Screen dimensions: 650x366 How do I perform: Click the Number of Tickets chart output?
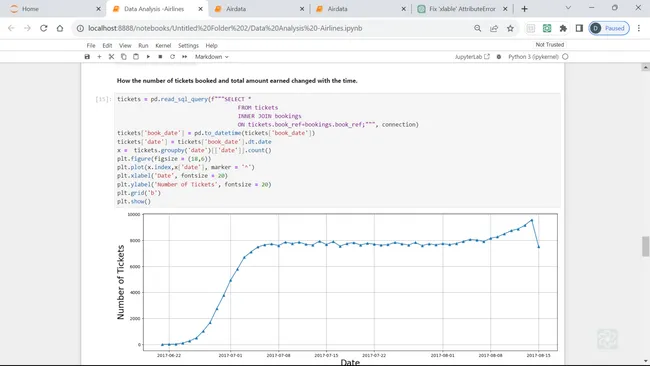(337, 288)
